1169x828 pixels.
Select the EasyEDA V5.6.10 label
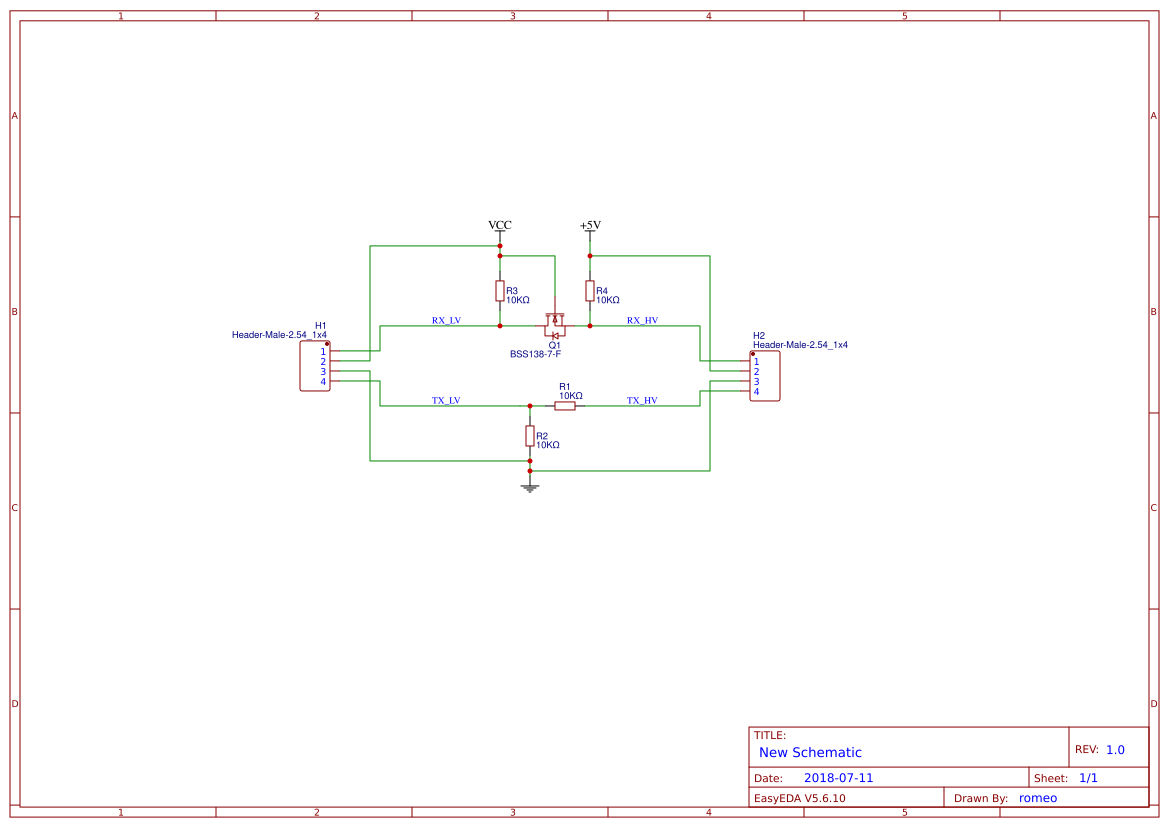[804, 797]
